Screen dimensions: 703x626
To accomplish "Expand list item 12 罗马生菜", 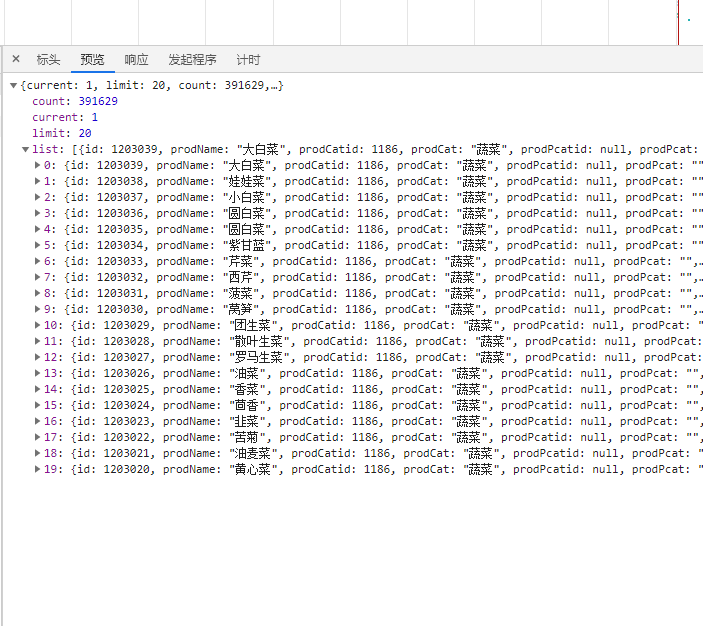I will [x=38, y=358].
